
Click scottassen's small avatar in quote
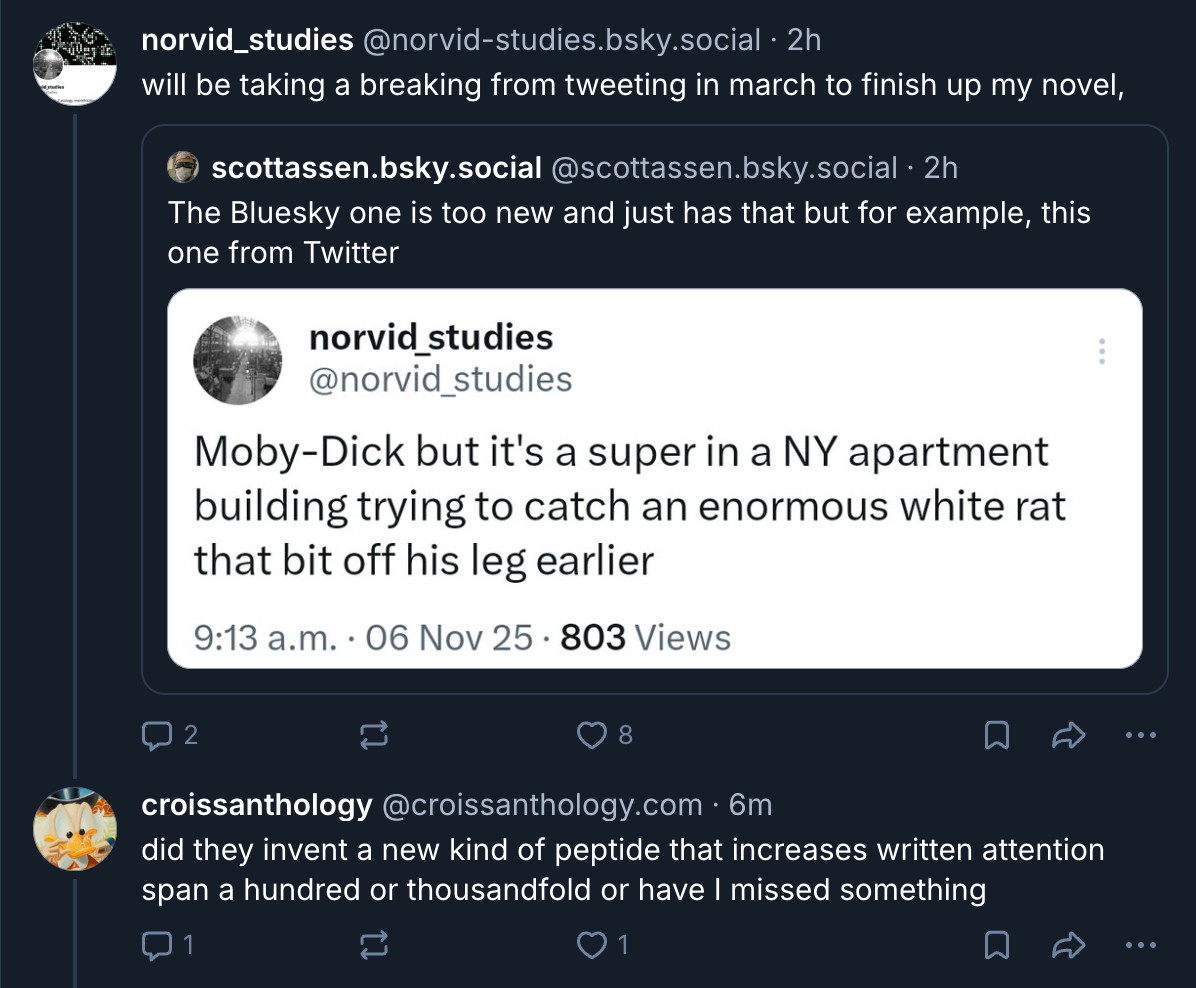[x=182, y=168]
